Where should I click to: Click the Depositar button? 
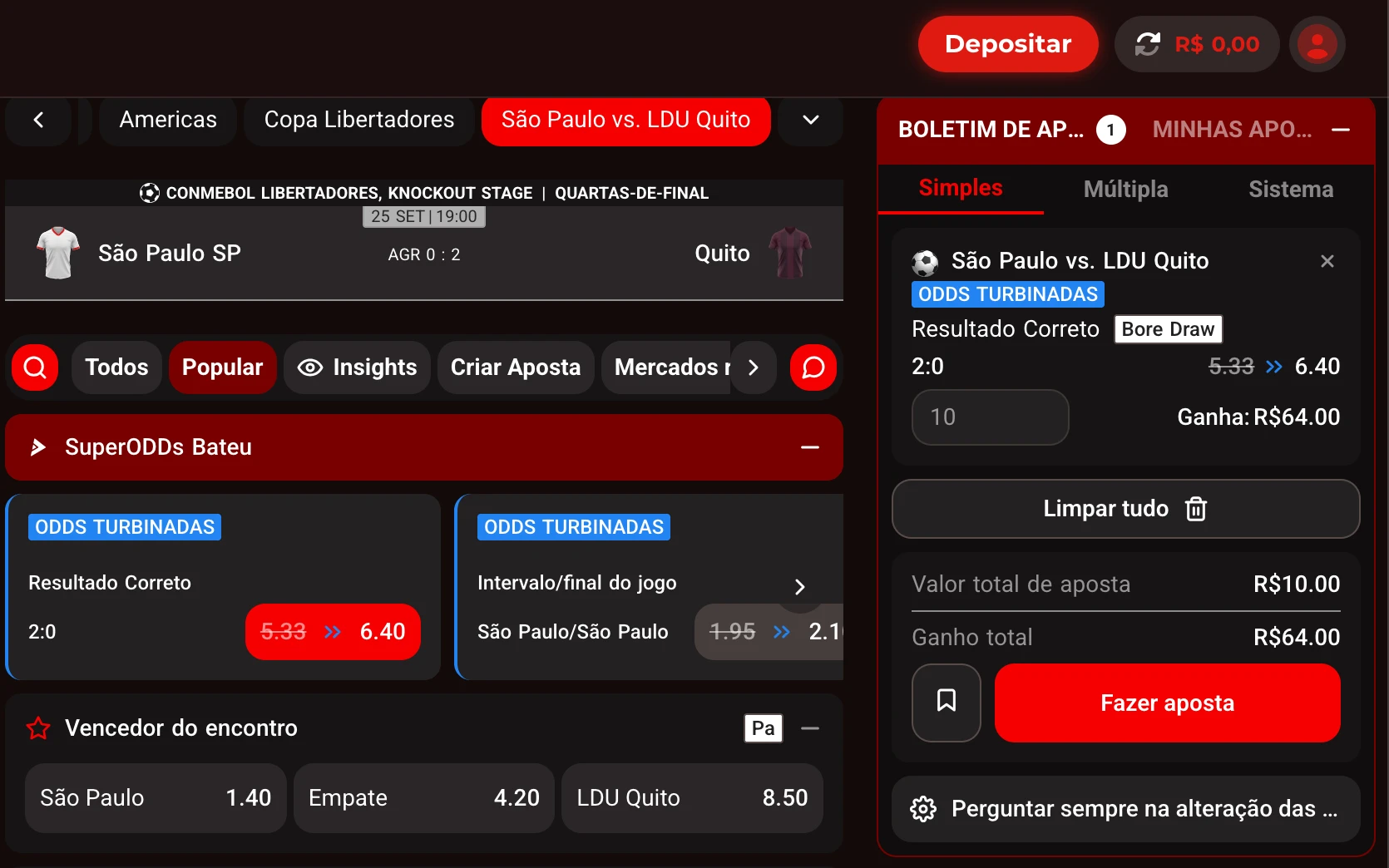1008,44
